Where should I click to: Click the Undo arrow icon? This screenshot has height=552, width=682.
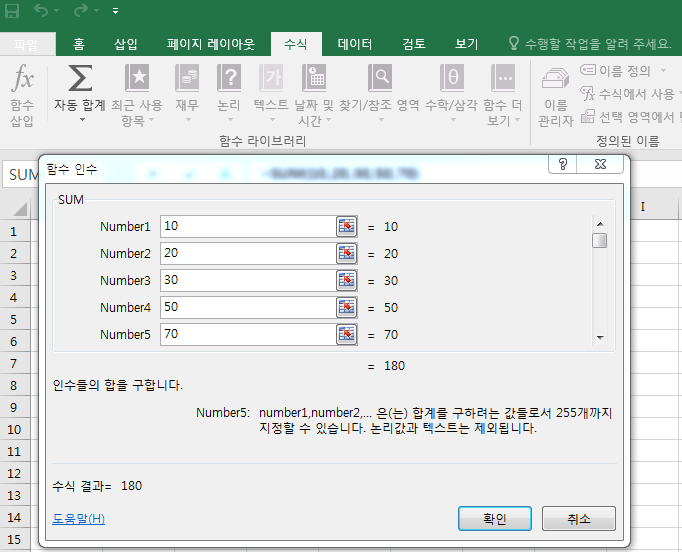41,10
